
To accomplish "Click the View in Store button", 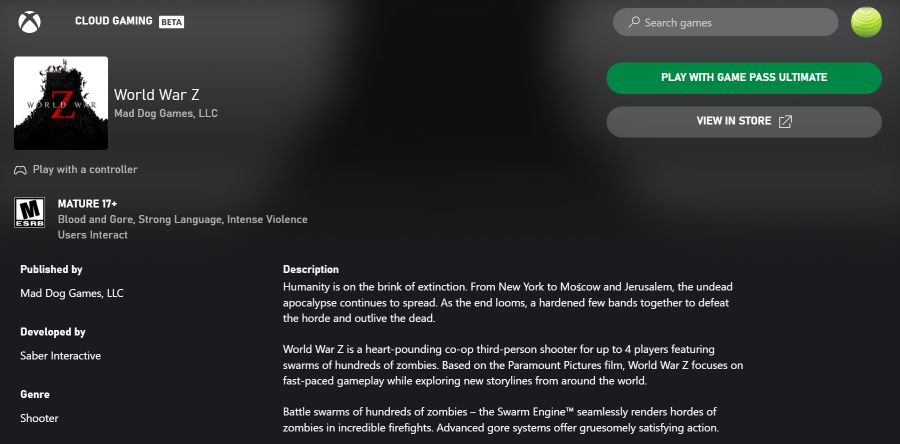I will pos(744,122).
